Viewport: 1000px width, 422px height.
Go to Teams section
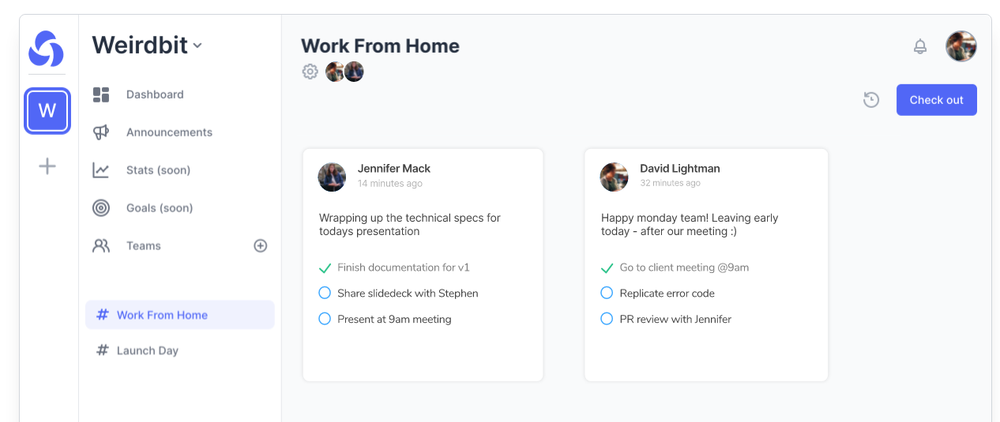click(x=143, y=245)
